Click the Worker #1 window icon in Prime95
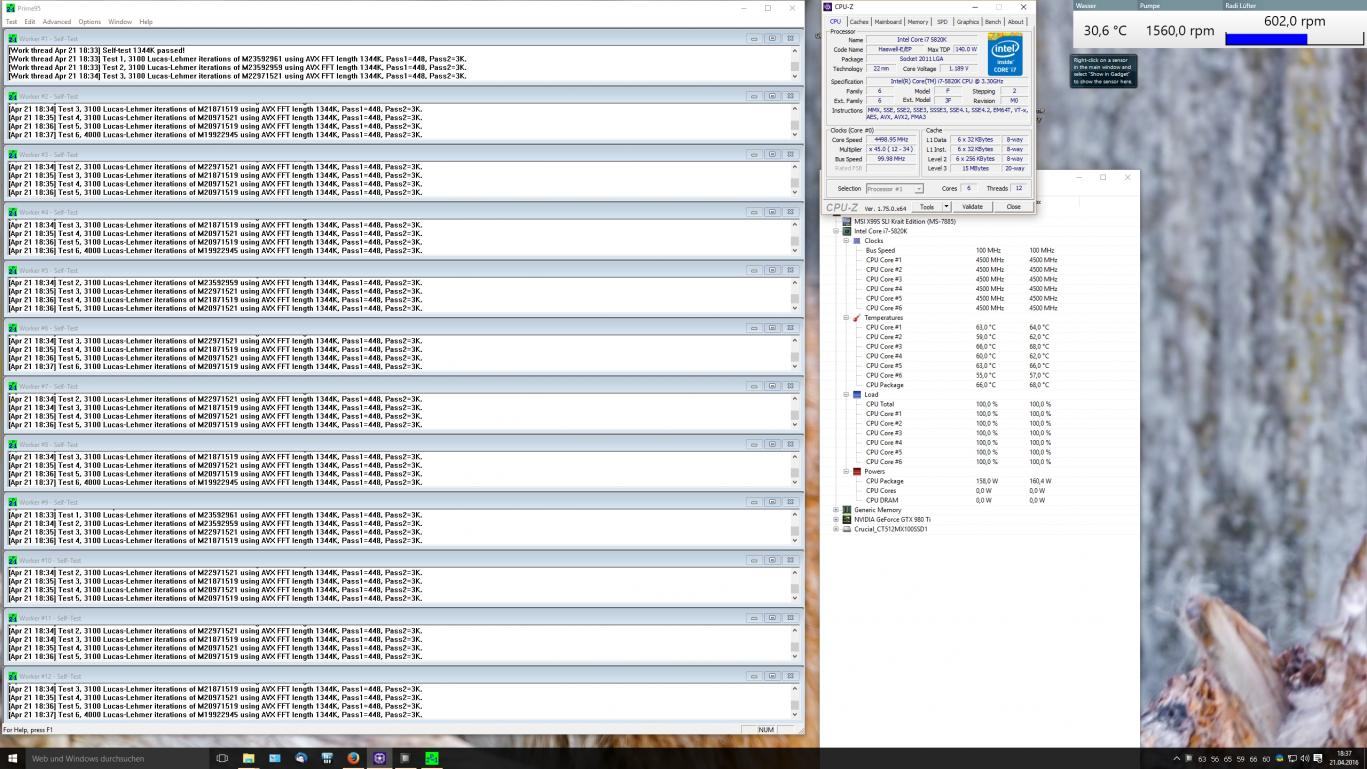The height and width of the screenshot is (769, 1367). [11, 38]
